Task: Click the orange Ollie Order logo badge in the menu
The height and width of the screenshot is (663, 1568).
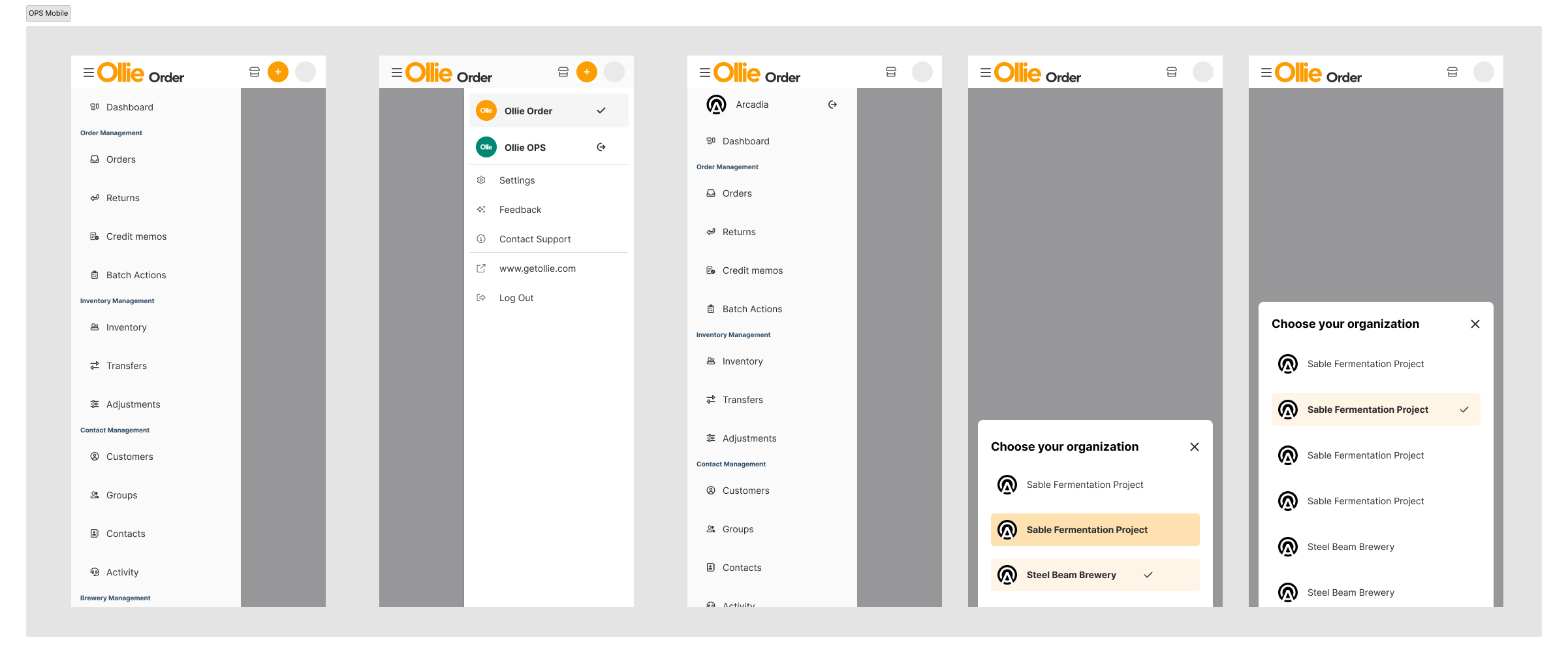Action: (486, 110)
